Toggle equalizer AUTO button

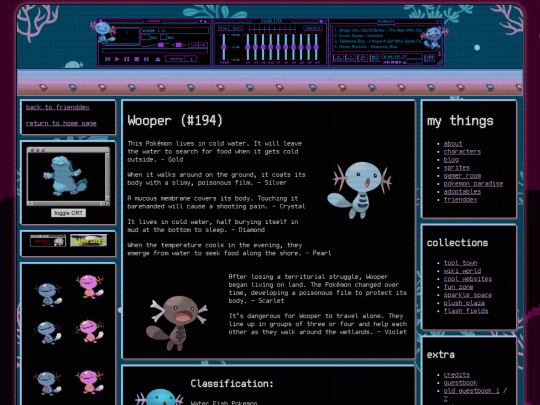tap(236, 28)
